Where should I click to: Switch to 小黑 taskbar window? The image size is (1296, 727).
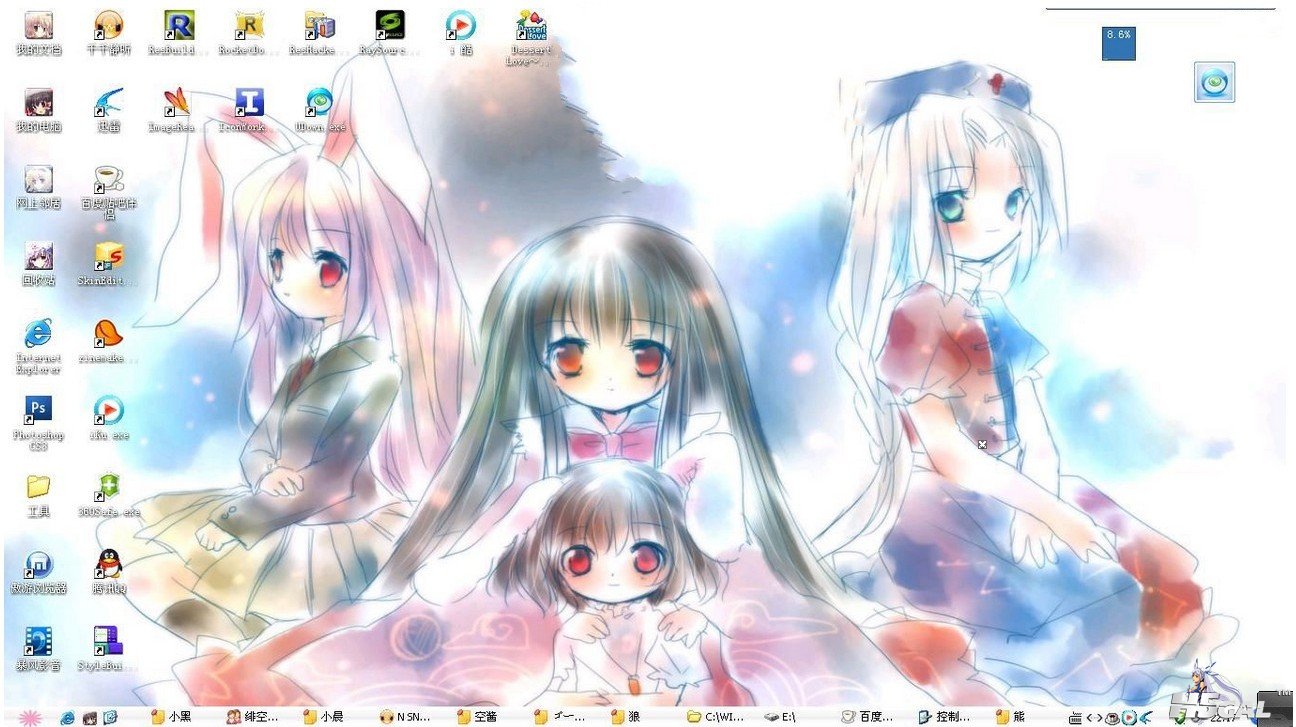(171, 717)
